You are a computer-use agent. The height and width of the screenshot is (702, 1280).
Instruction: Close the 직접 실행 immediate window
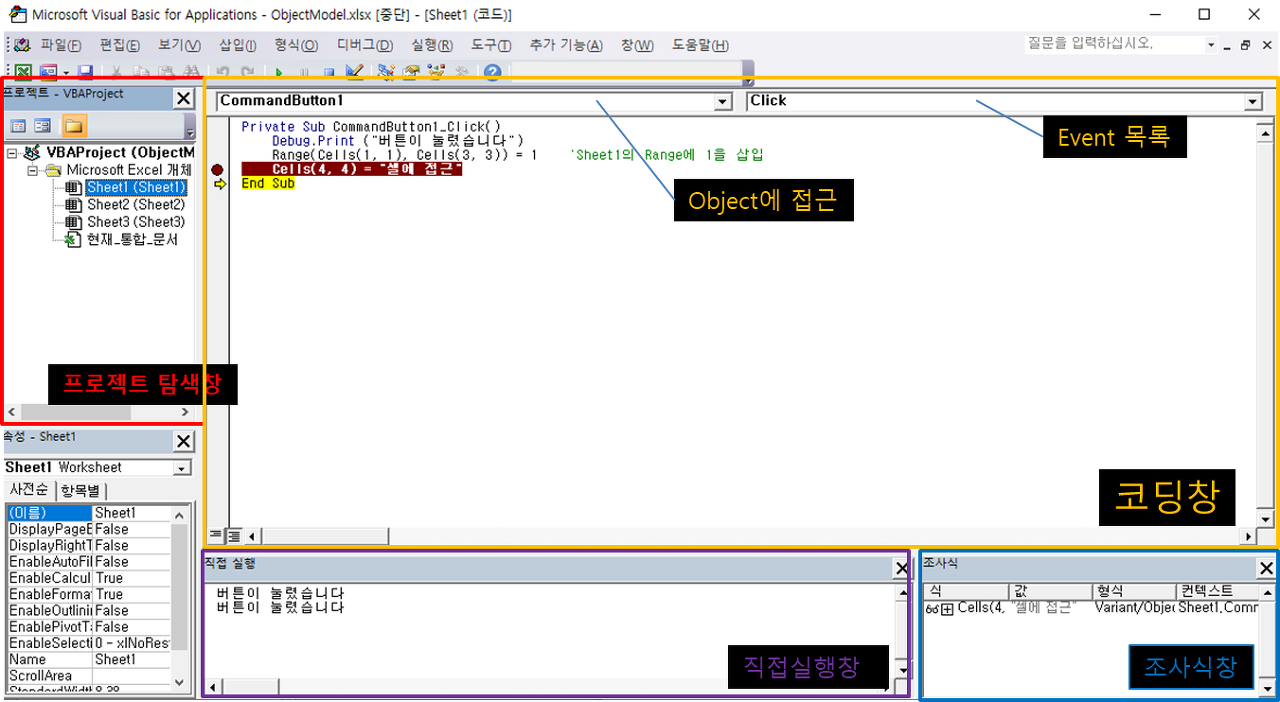[900, 568]
